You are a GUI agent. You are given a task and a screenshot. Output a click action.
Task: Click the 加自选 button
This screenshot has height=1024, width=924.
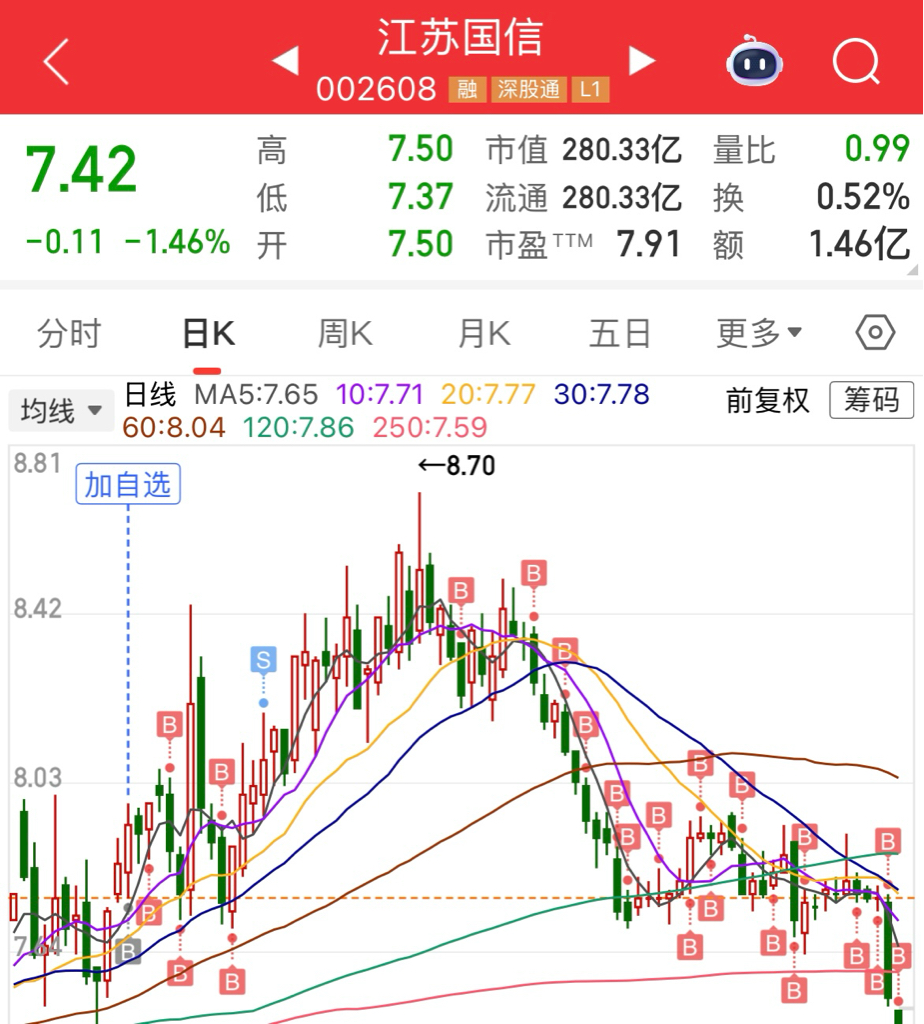pyautogui.click(x=128, y=484)
